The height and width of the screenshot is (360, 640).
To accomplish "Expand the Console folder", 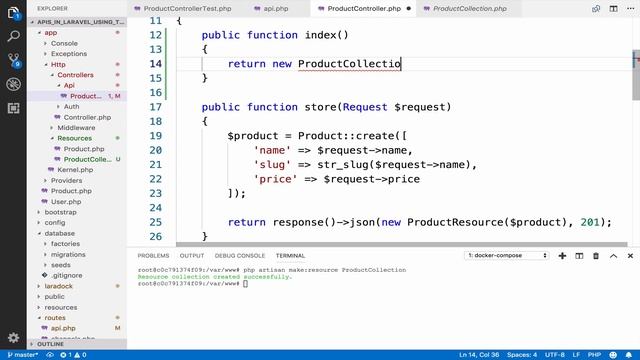I will click(x=64, y=43).
